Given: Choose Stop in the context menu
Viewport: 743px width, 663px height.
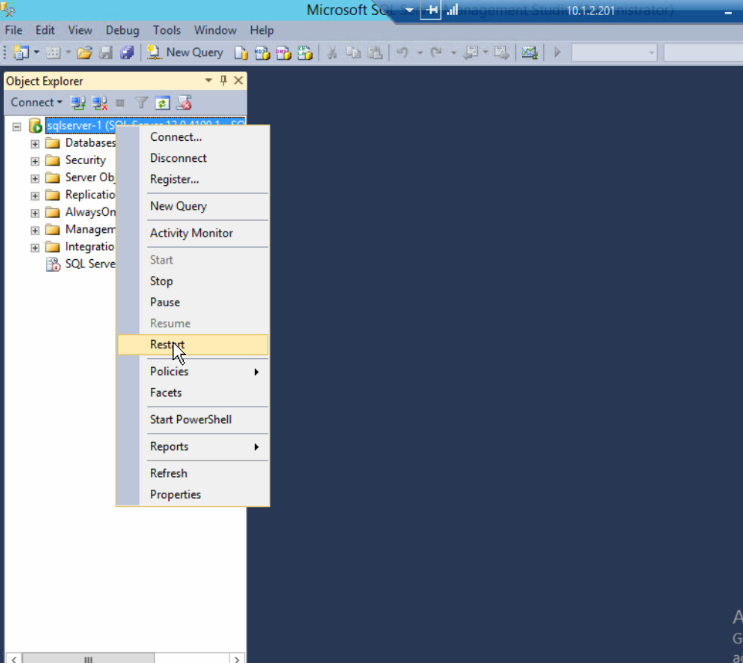Looking at the screenshot, I should click(x=193, y=281).
